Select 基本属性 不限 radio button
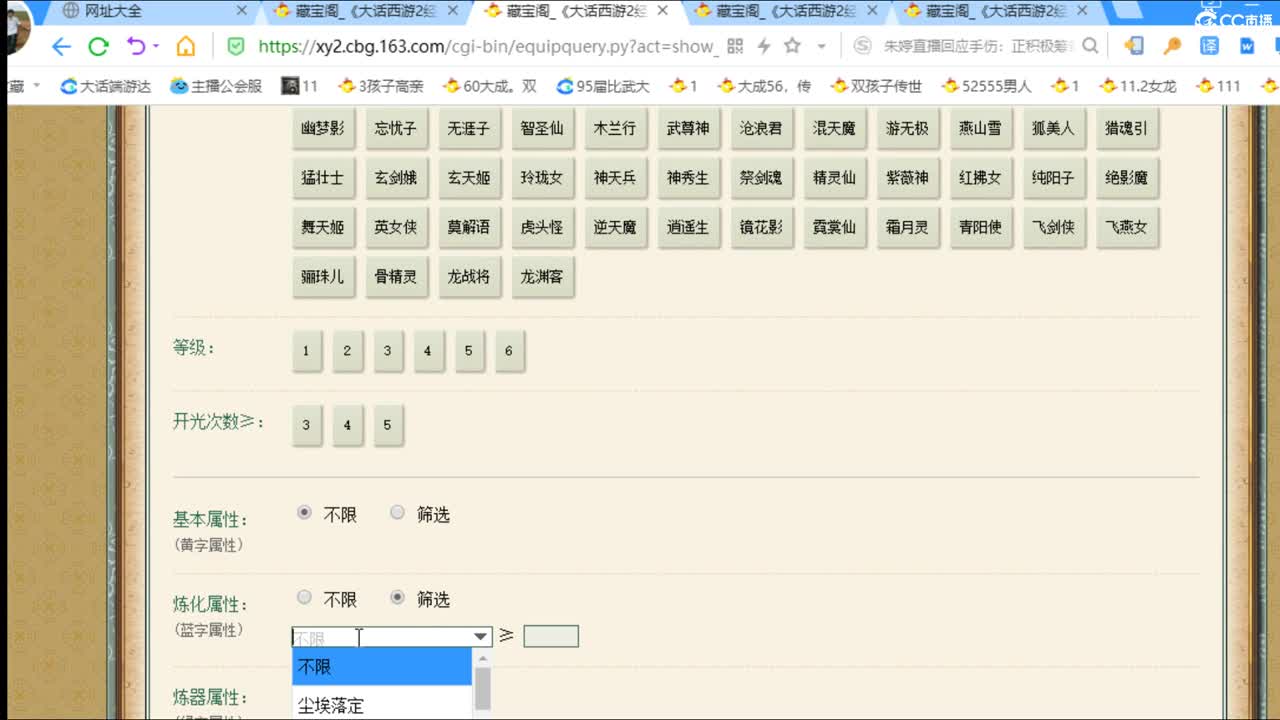This screenshot has width=1280, height=720. (x=305, y=513)
